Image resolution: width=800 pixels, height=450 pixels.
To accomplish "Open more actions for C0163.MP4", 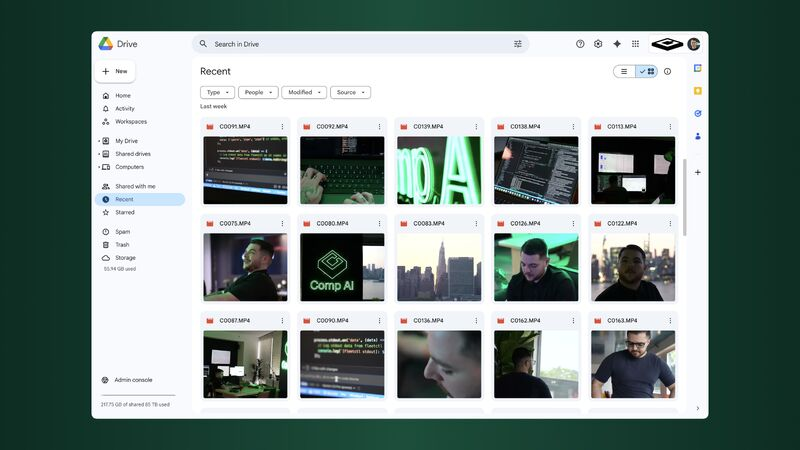I will (x=670, y=320).
